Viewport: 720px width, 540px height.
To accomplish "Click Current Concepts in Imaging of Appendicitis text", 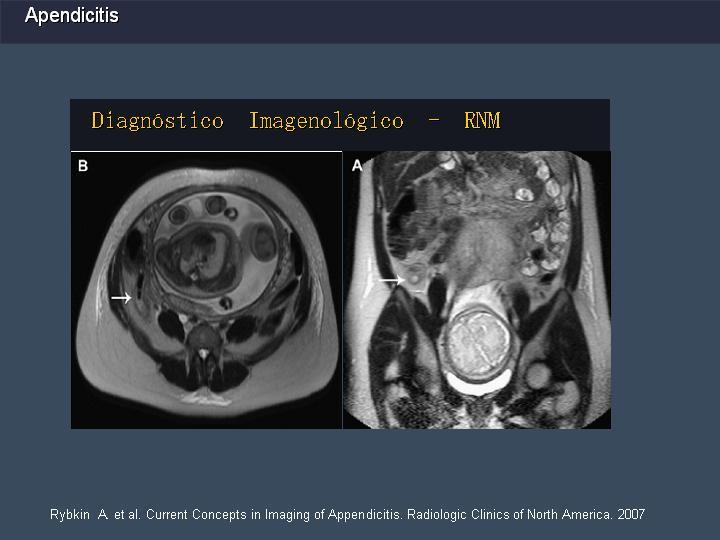I will [275, 514].
